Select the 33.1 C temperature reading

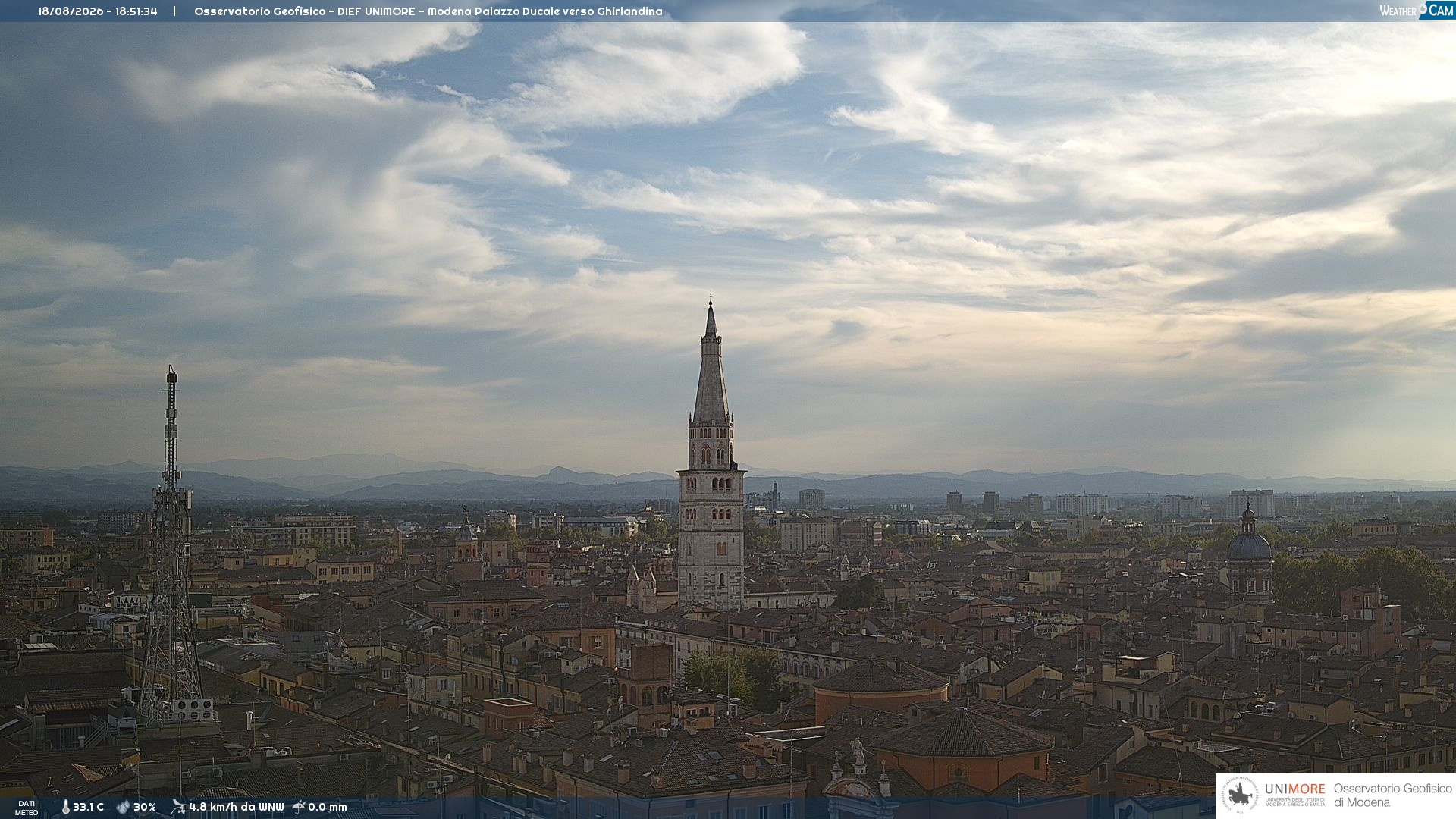coord(88,807)
